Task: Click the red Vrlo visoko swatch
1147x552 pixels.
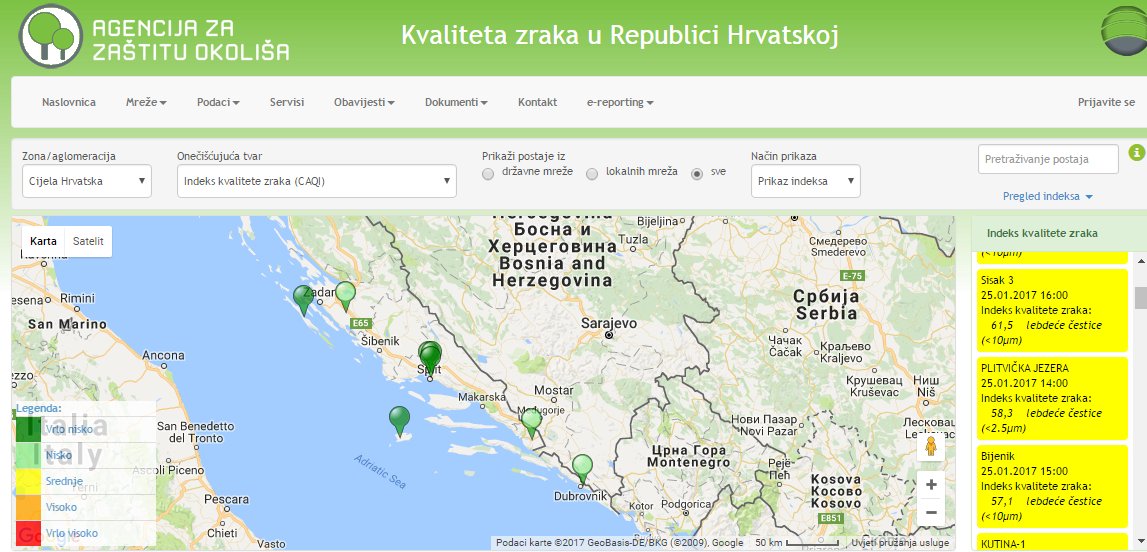Action: point(29,533)
